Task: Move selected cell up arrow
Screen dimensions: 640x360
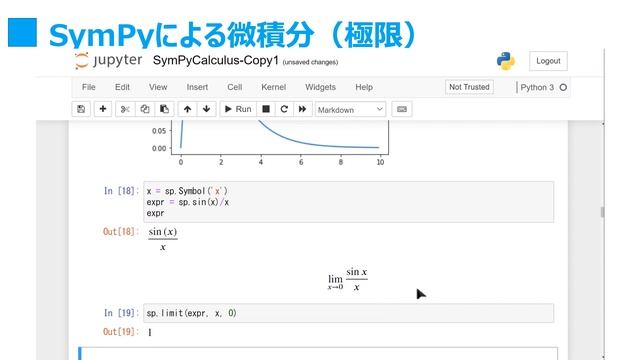Action: pyautogui.click(x=187, y=109)
